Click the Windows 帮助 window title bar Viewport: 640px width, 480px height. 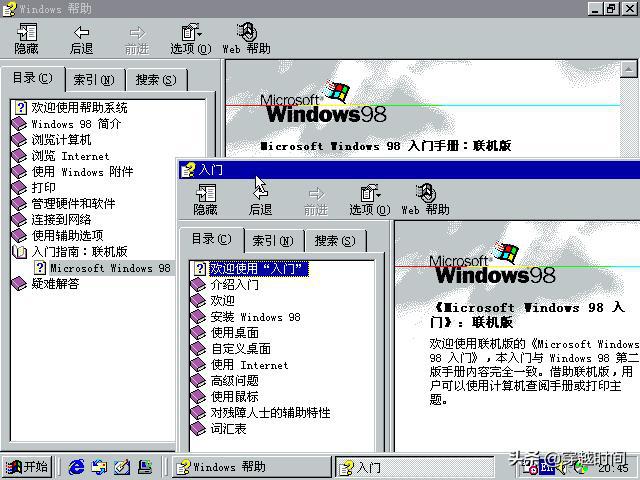(x=318, y=9)
